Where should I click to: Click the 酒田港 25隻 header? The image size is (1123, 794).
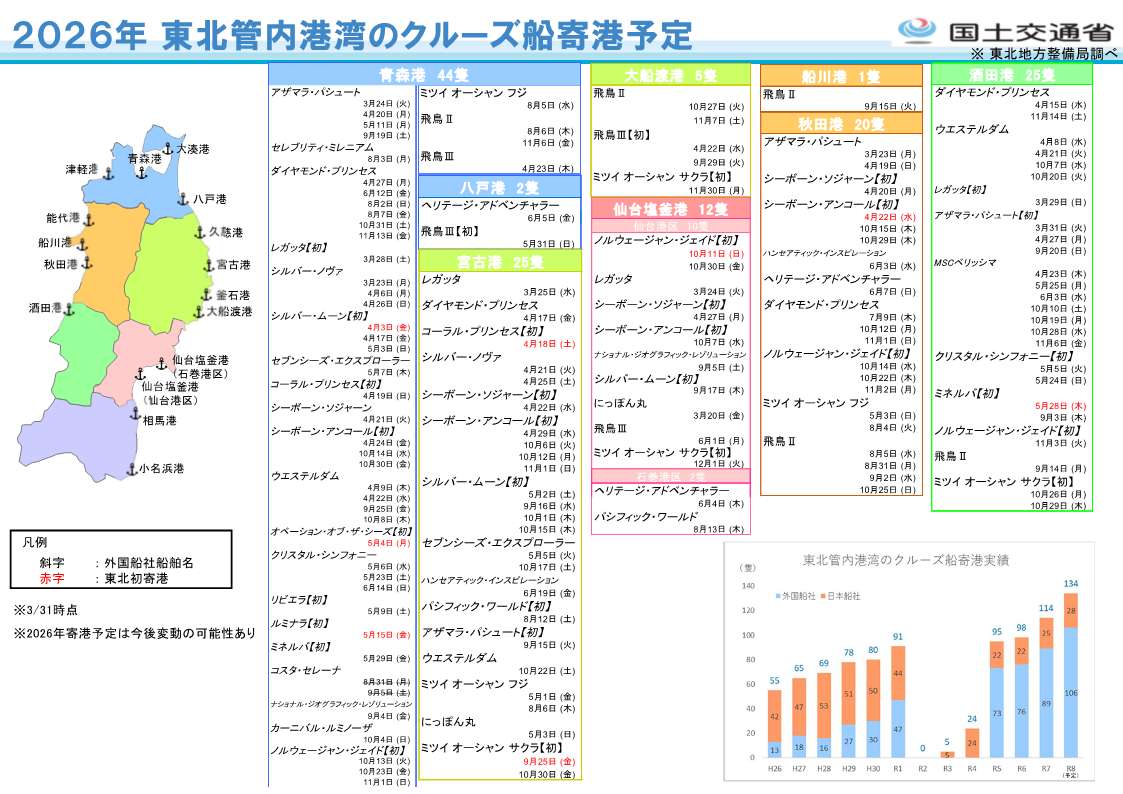pyautogui.click(x=1012, y=75)
